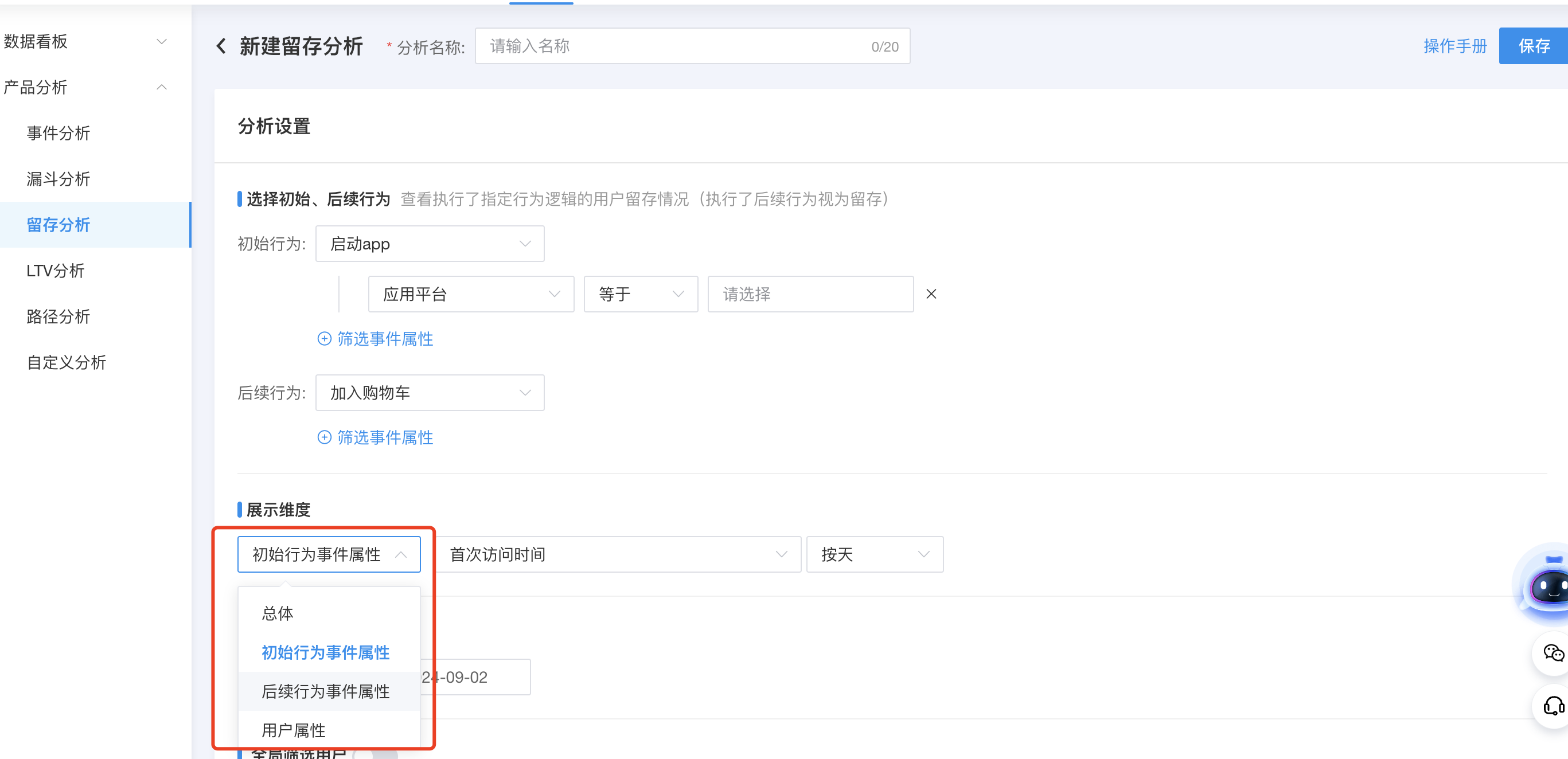1568x759 pixels.
Task: Go to LTV分析 in sidebar
Action: pos(56,271)
